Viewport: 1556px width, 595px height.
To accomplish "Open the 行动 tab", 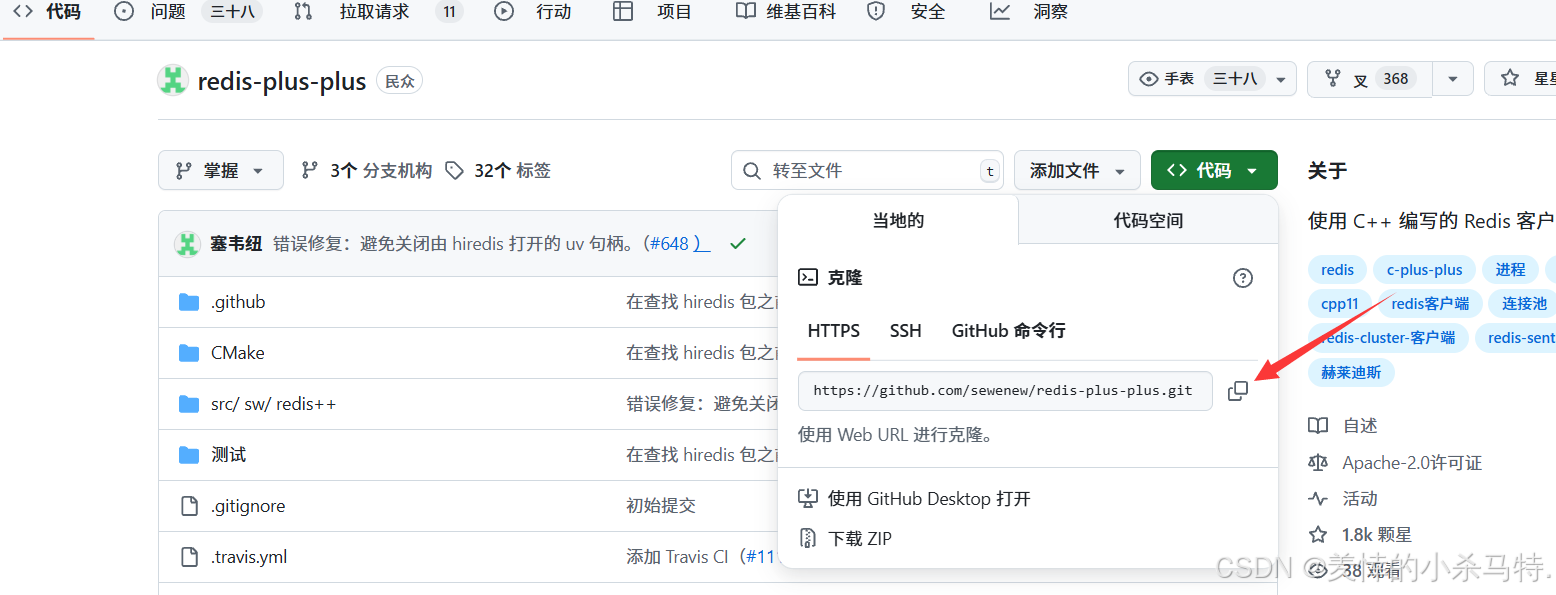I will tap(534, 12).
